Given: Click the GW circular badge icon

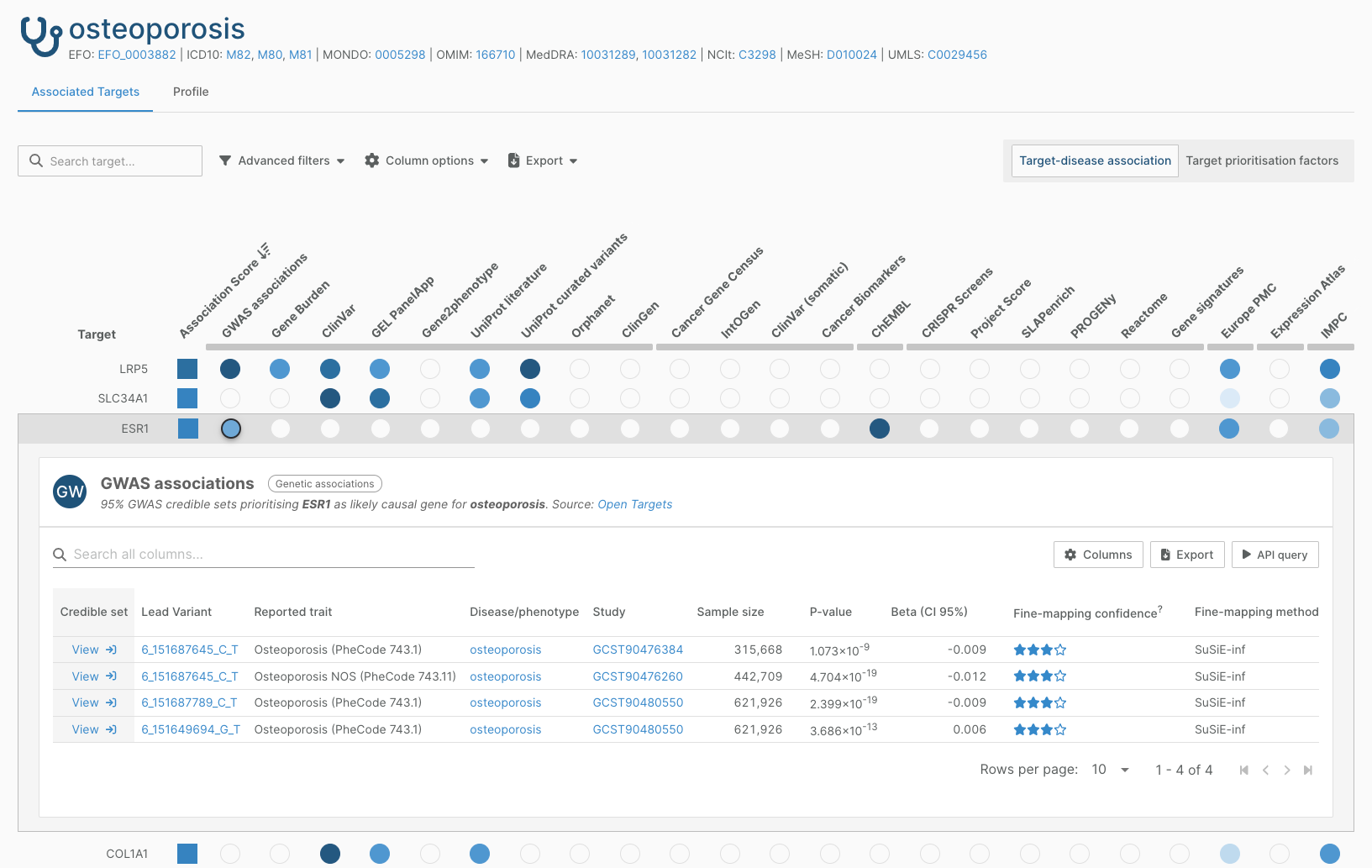Looking at the screenshot, I should [70, 492].
